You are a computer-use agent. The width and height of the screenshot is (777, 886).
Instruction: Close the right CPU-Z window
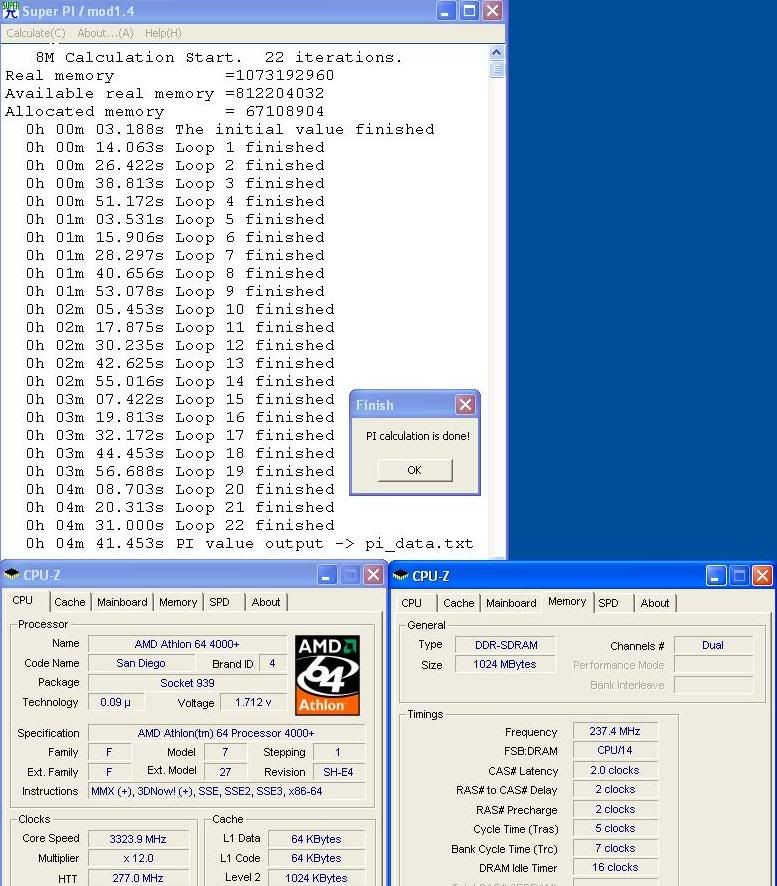click(x=762, y=576)
